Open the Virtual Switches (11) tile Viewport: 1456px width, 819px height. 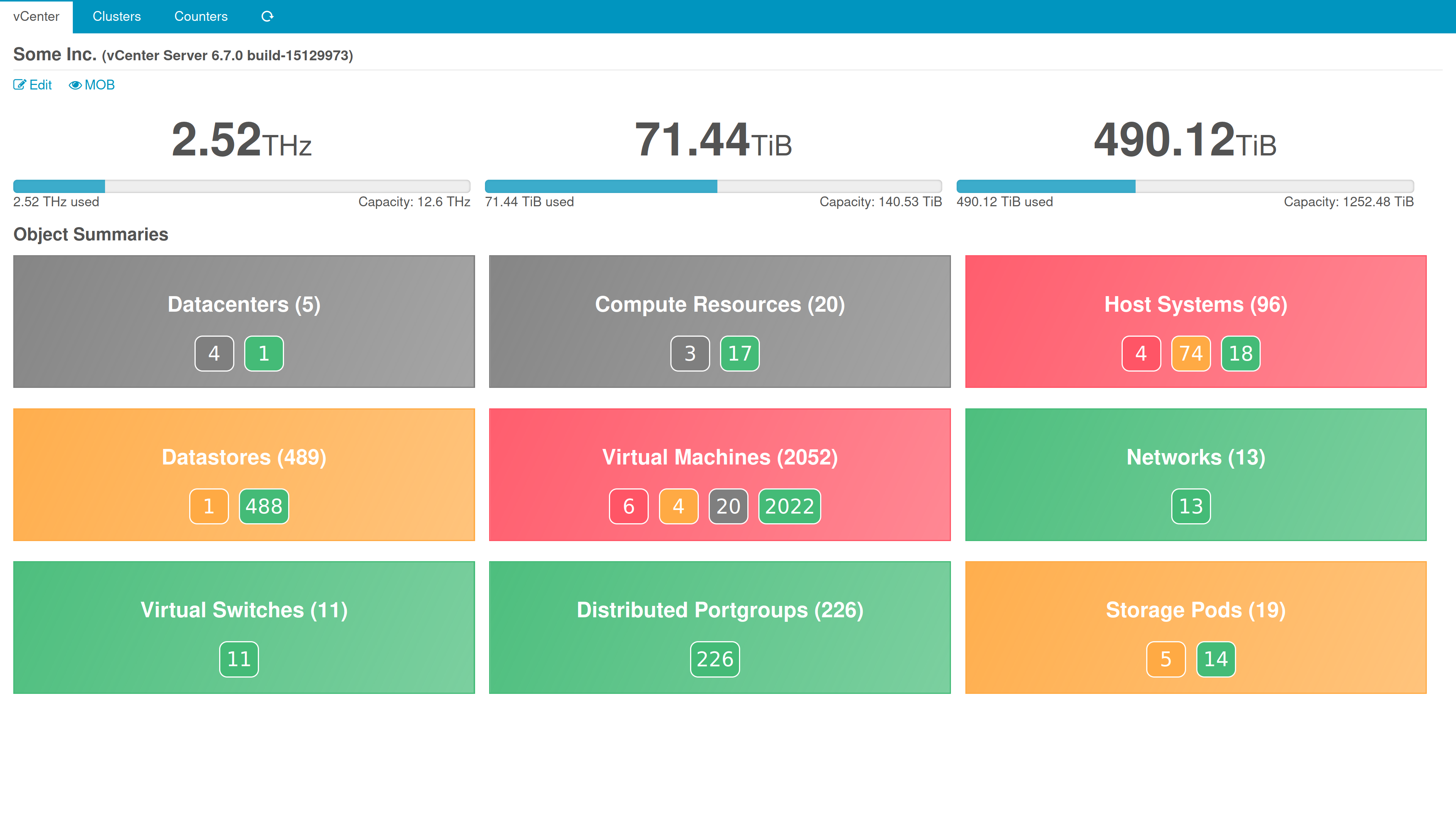click(243, 610)
